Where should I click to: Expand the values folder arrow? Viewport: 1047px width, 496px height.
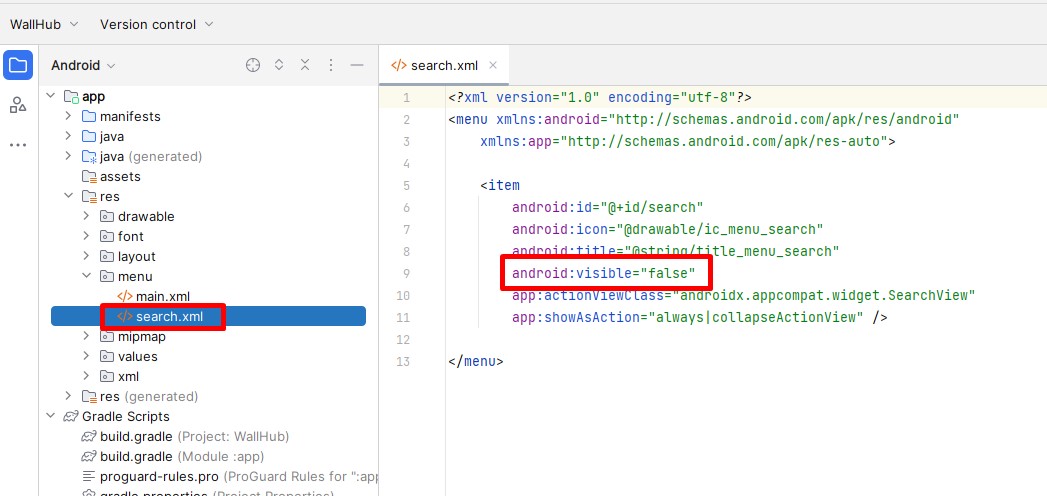[86, 356]
